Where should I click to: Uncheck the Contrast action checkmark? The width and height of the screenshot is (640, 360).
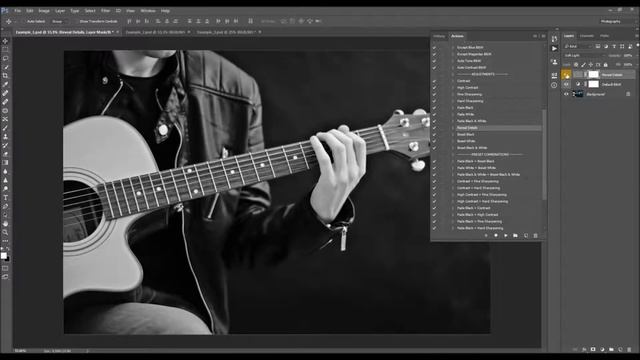point(434,81)
